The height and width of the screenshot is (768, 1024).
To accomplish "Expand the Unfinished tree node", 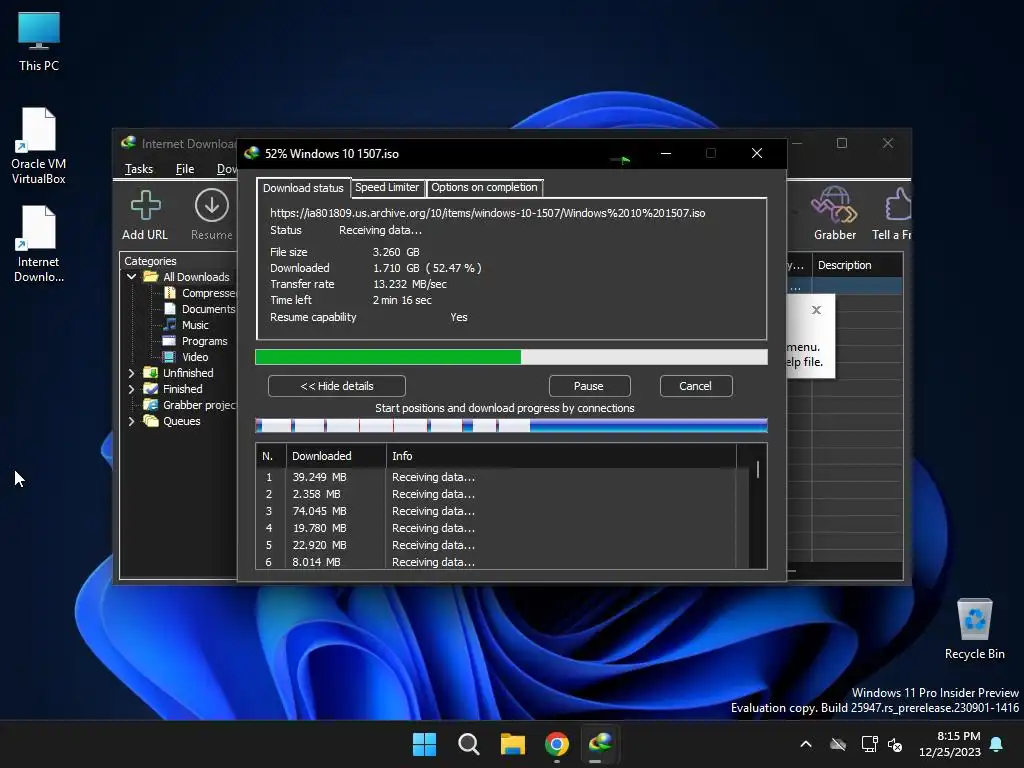I will tap(131, 373).
